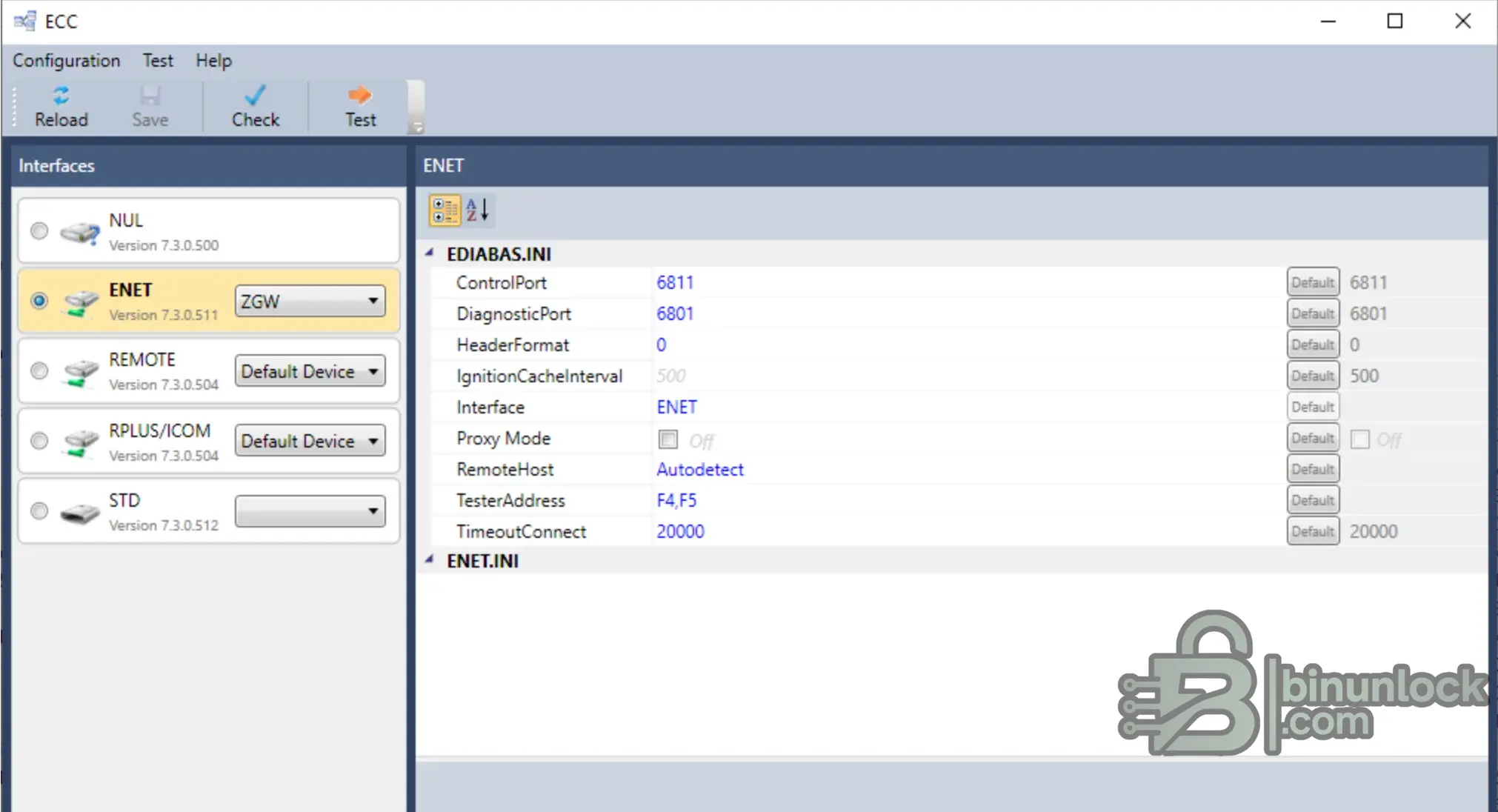
Task: Click the Reload toolbar icon
Action: [61, 96]
